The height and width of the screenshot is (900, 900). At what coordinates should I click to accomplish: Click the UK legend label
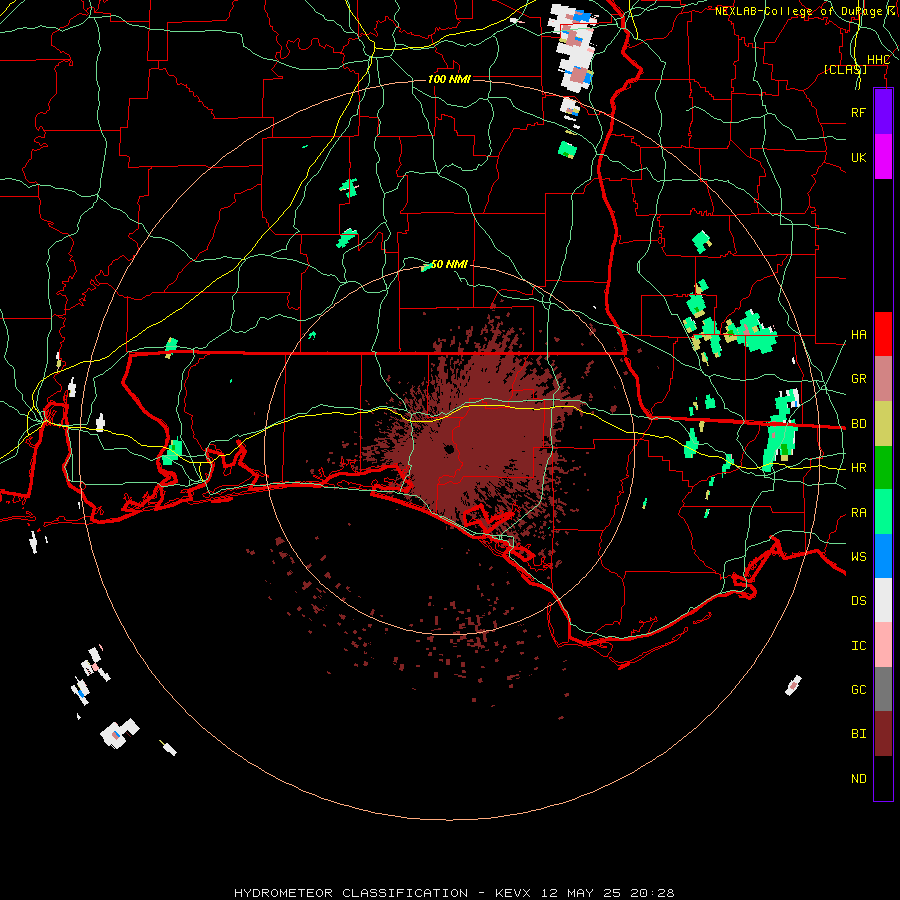click(x=858, y=157)
